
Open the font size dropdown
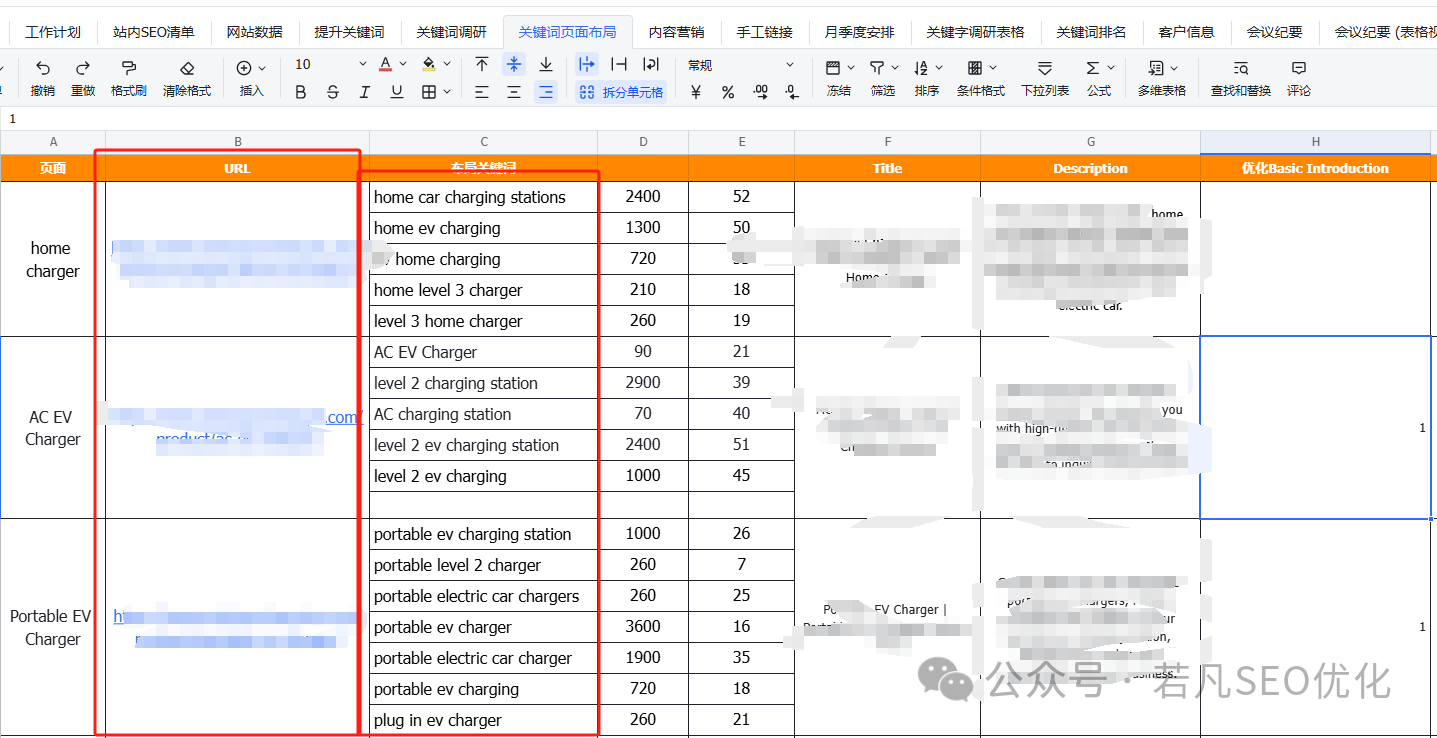362,65
